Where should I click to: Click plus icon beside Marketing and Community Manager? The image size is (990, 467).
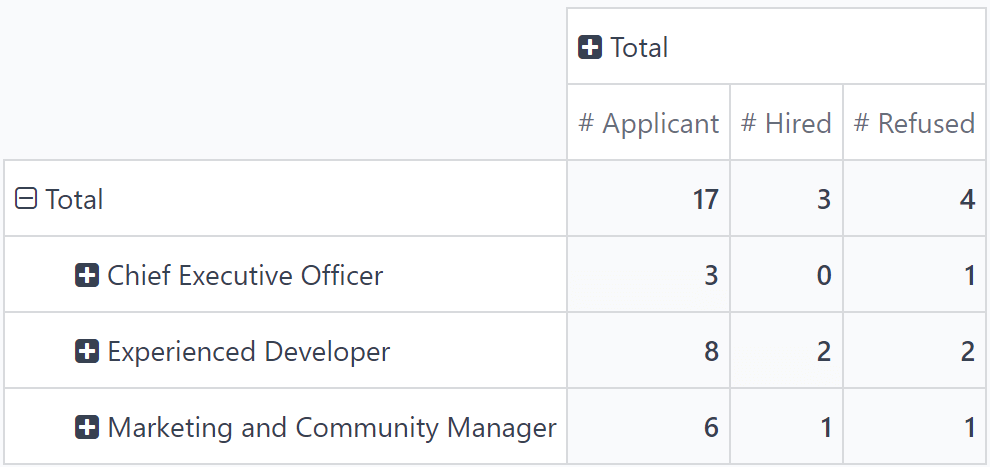click(x=87, y=427)
